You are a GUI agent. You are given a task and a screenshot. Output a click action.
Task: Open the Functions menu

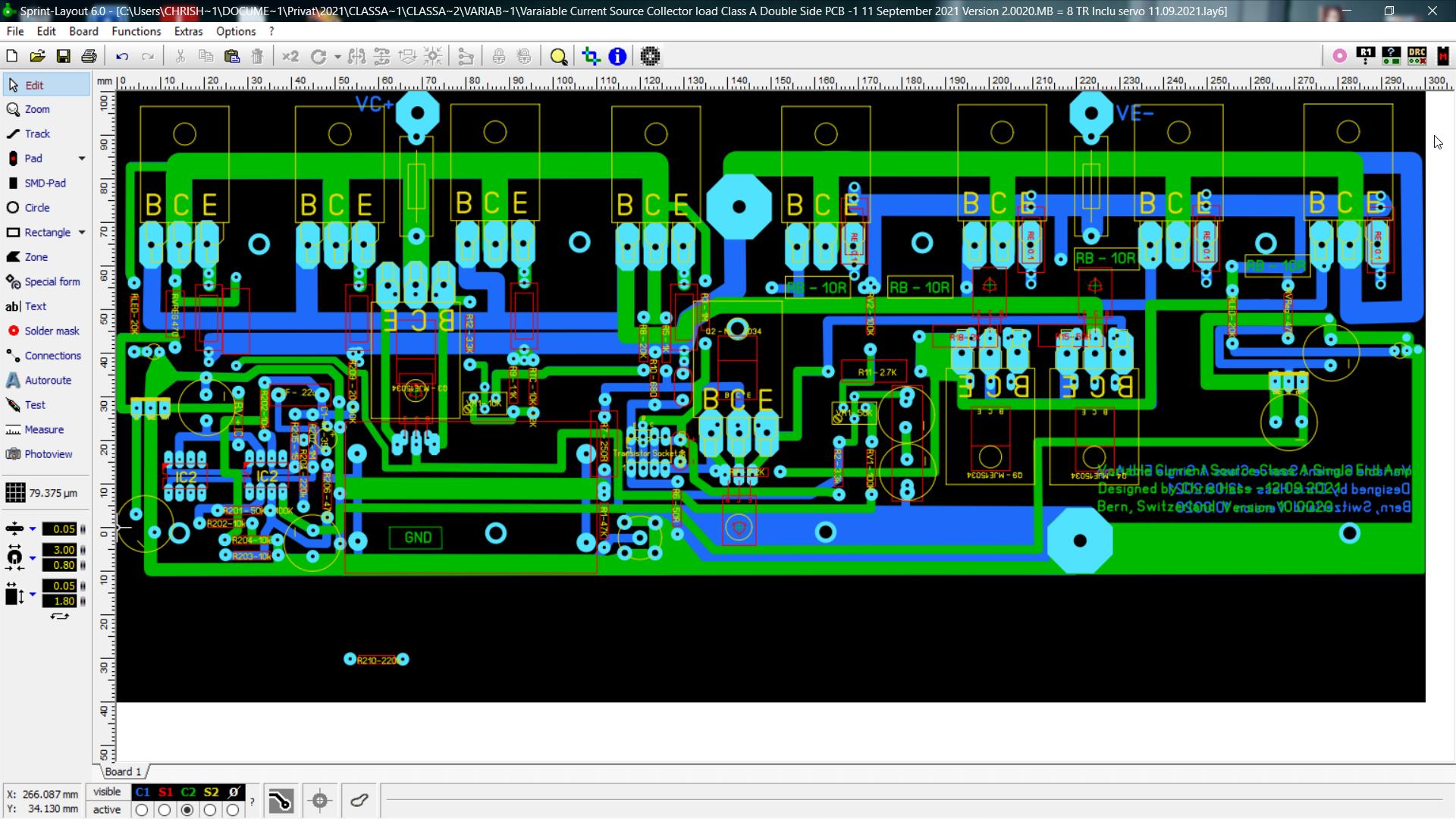coord(136,31)
